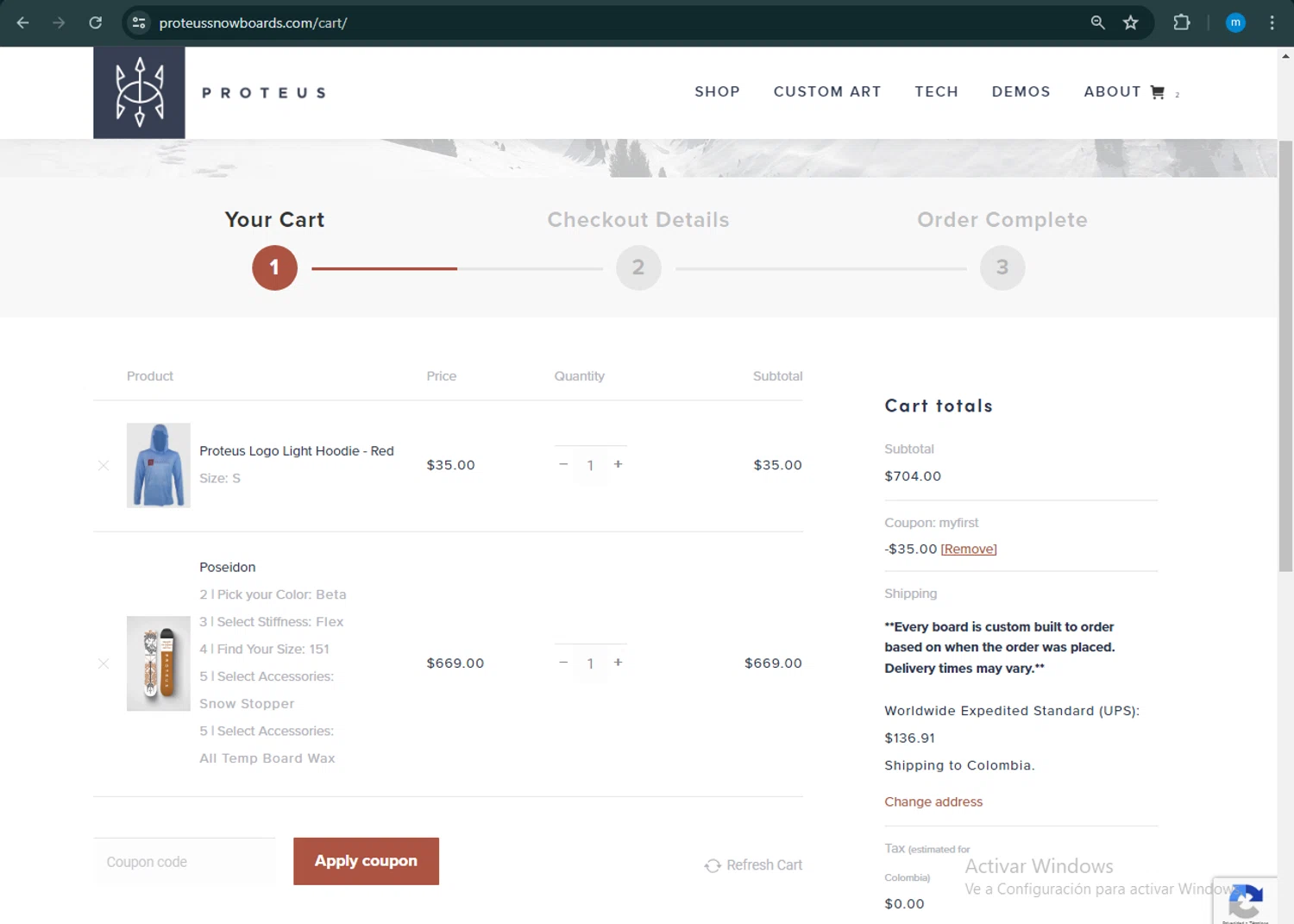Viewport: 1294px width, 924px height.
Task: Open the Poseidon product link
Action: 228,567
